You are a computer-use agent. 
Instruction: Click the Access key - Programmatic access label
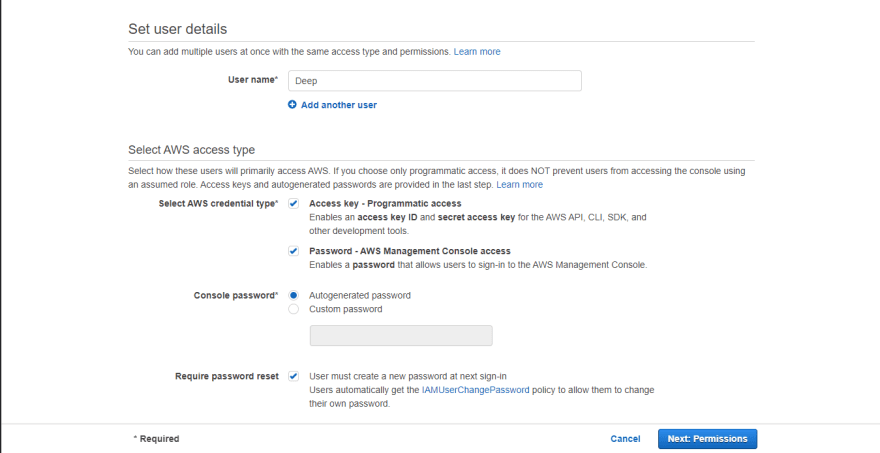pyautogui.click(x=385, y=204)
